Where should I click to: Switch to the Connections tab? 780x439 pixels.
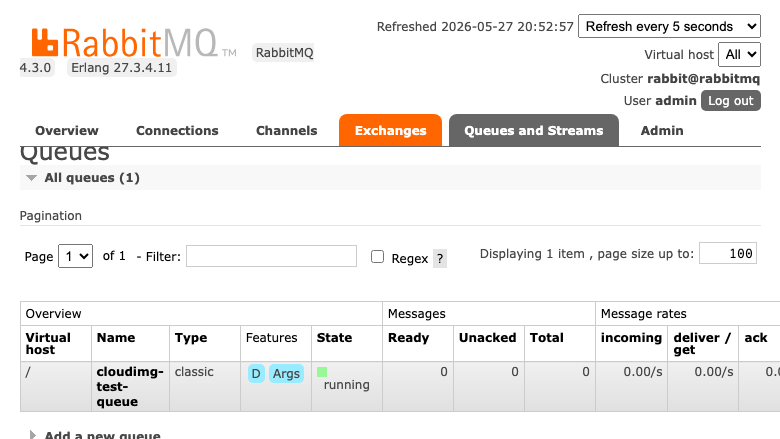pyautogui.click(x=177, y=130)
